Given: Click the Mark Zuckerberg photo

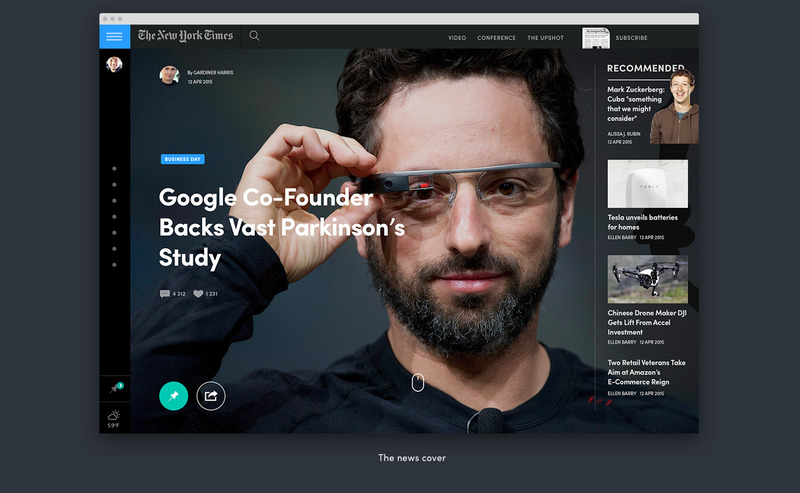Looking at the screenshot, I should (x=674, y=107).
